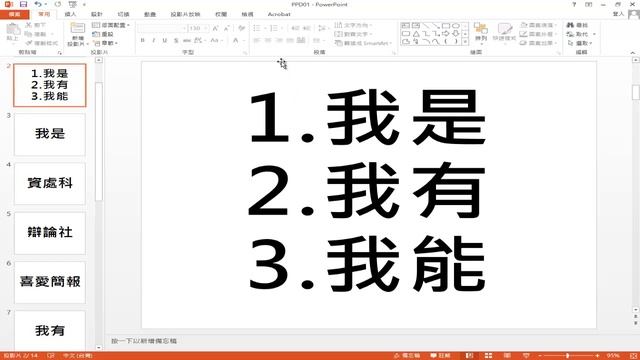Viewport: 640px width, 360px height.
Task: Open the Shape Fill dropdown
Action: pos(539,25)
